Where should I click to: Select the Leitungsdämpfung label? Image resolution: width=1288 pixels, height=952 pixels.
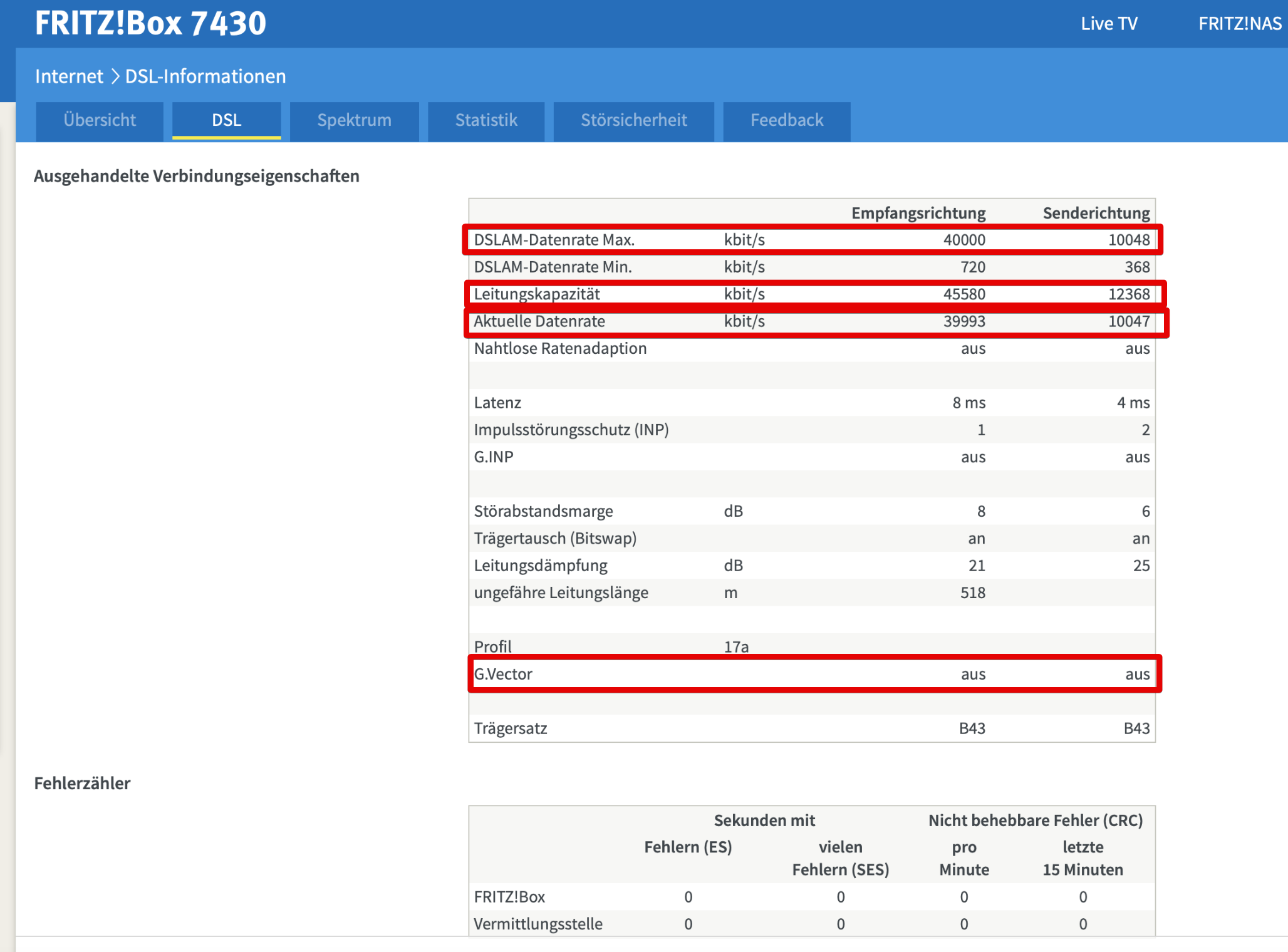(x=541, y=566)
